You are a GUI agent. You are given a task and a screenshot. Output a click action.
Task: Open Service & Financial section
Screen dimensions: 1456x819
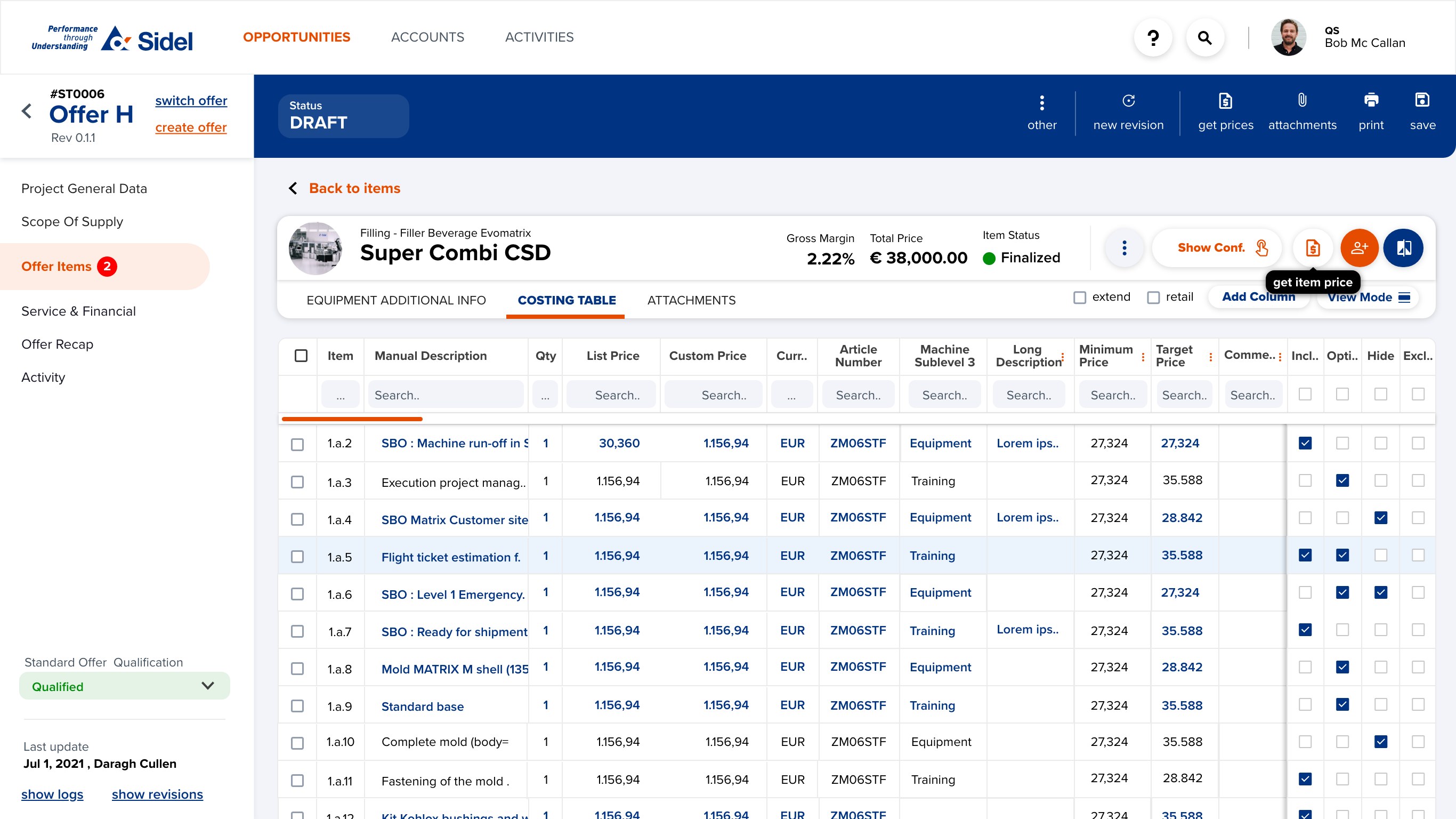point(78,311)
